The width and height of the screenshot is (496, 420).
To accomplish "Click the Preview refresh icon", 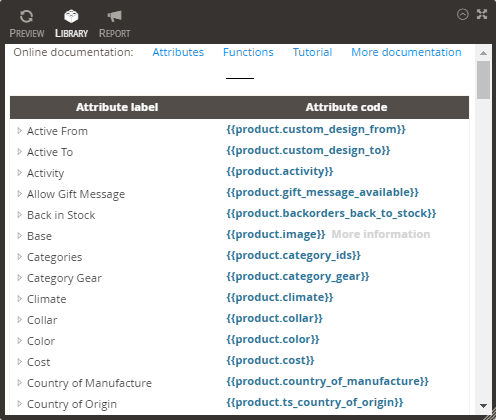I will (26, 16).
